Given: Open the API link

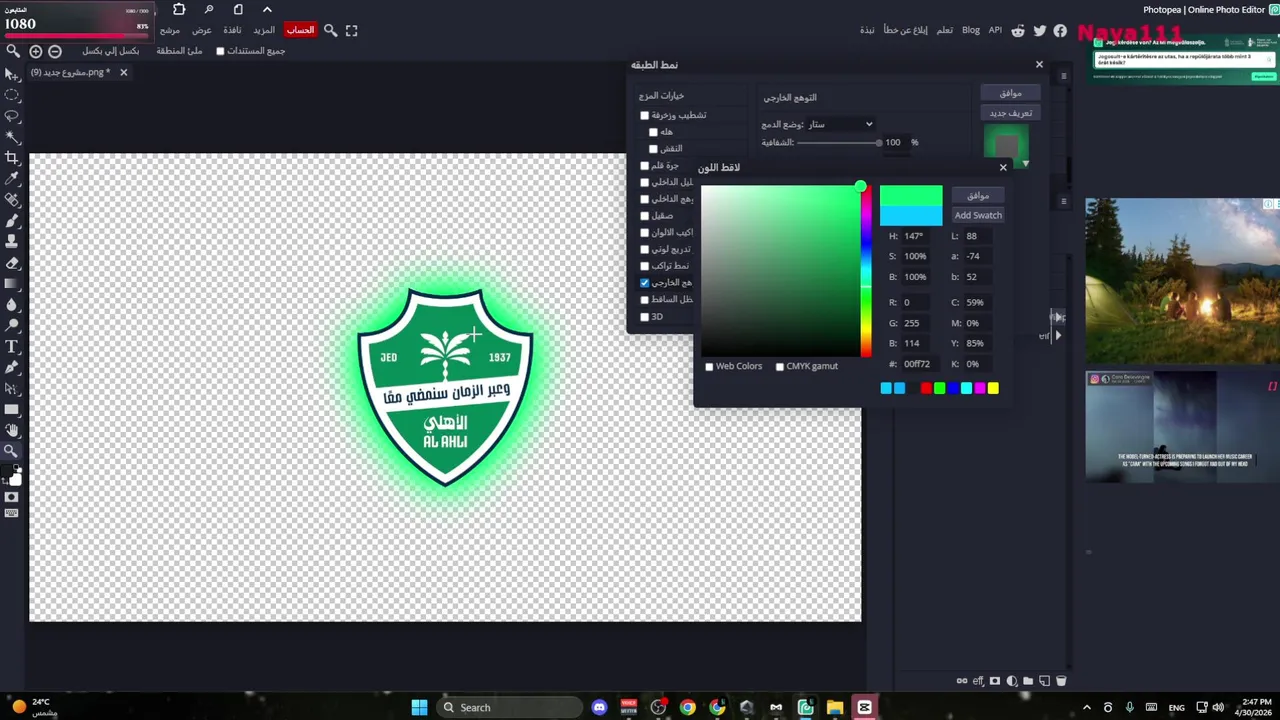Looking at the screenshot, I should [x=995, y=30].
